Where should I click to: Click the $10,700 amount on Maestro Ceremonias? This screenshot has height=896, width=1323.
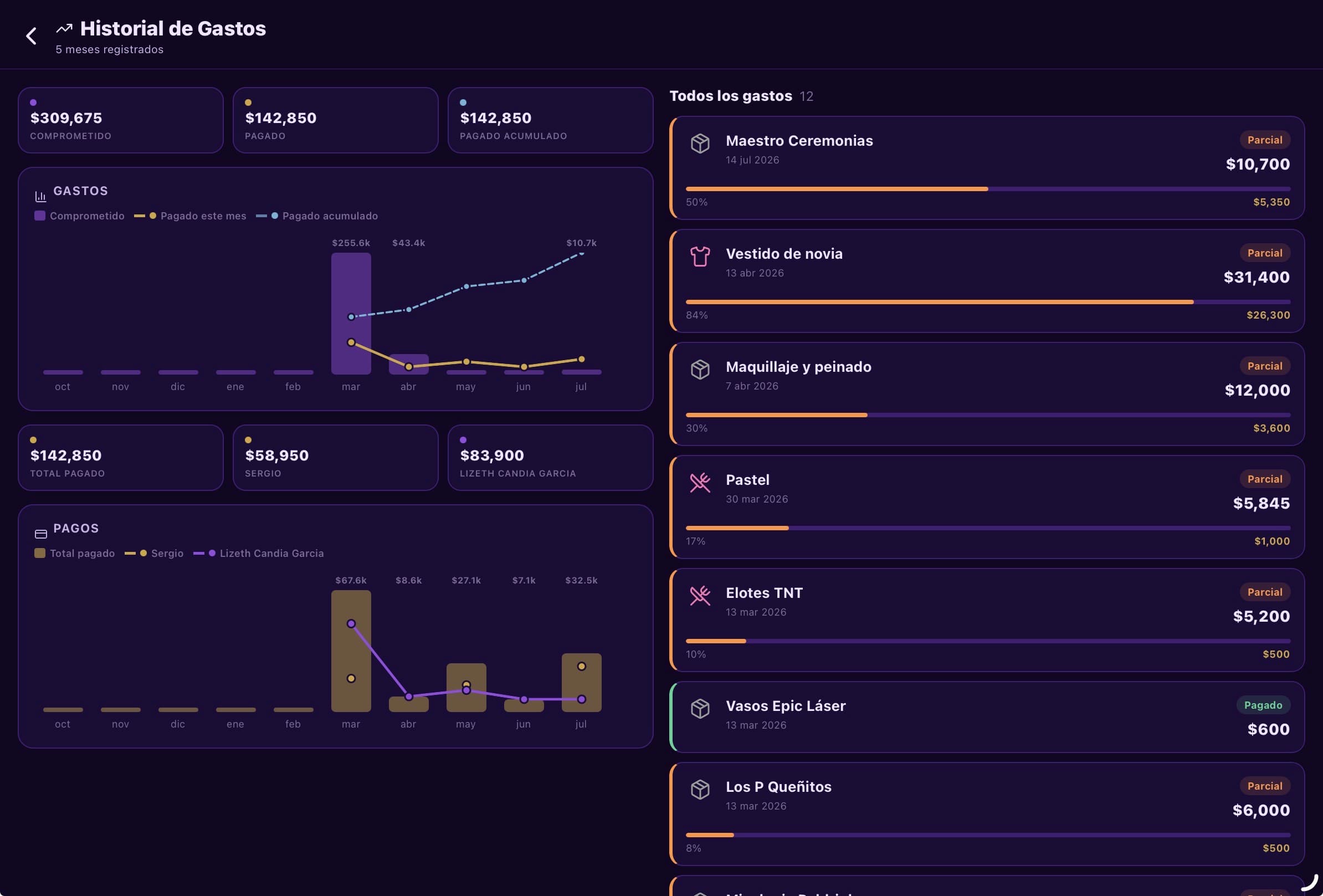point(1258,165)
